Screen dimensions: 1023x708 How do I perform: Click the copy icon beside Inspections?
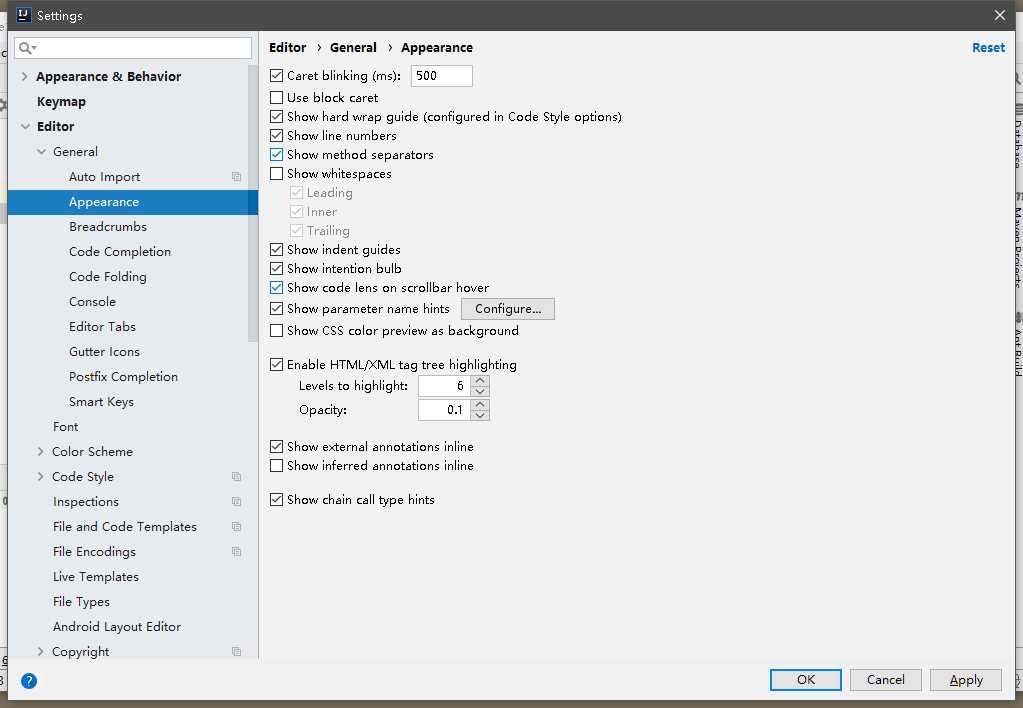(x=236, y=502)
